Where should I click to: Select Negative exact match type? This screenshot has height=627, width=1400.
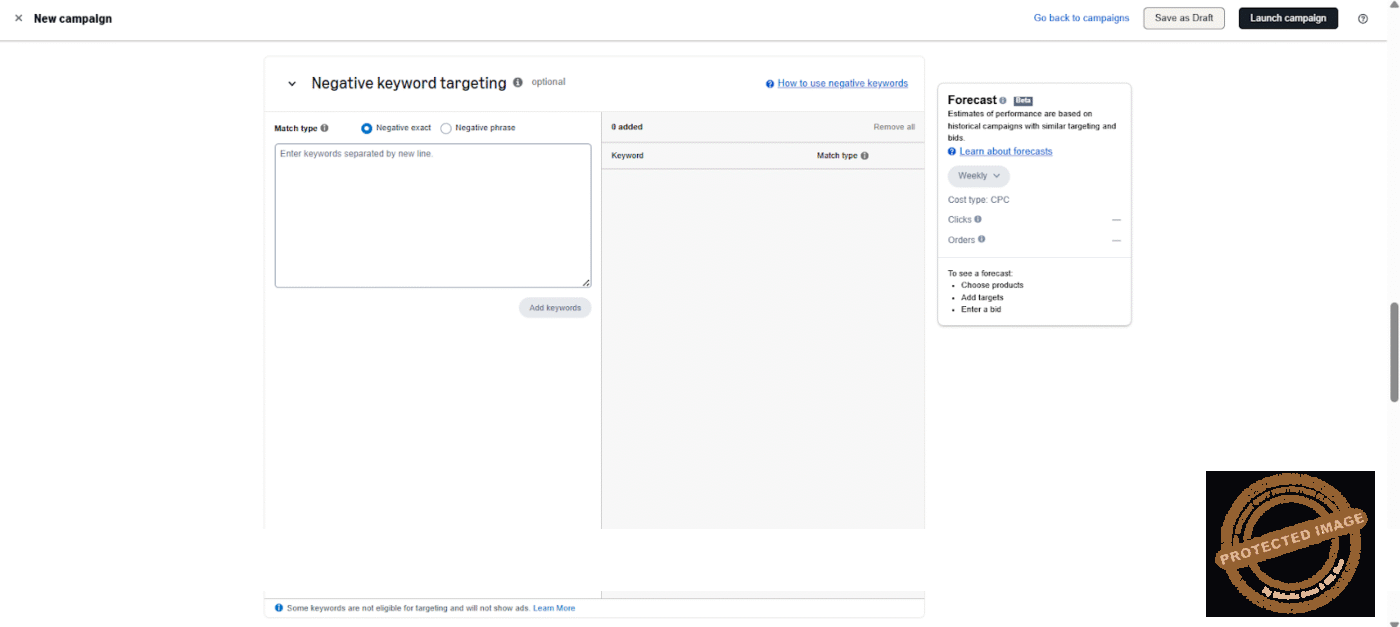367,128
